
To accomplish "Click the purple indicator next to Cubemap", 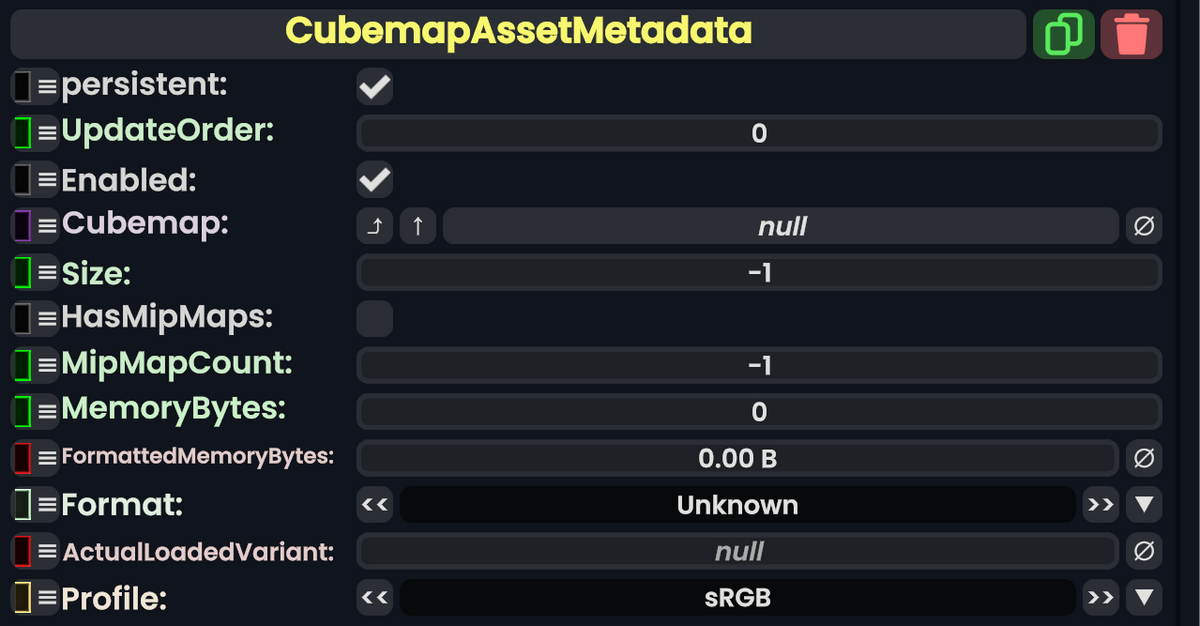I will tap(21, 225).
